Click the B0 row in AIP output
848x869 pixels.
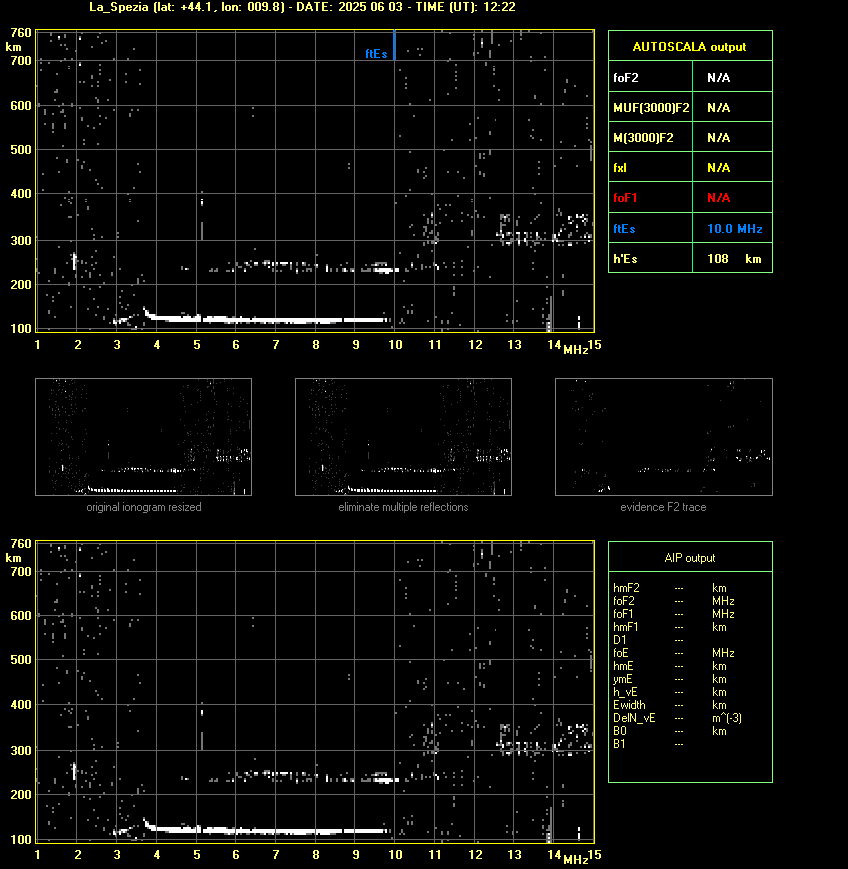670,732
